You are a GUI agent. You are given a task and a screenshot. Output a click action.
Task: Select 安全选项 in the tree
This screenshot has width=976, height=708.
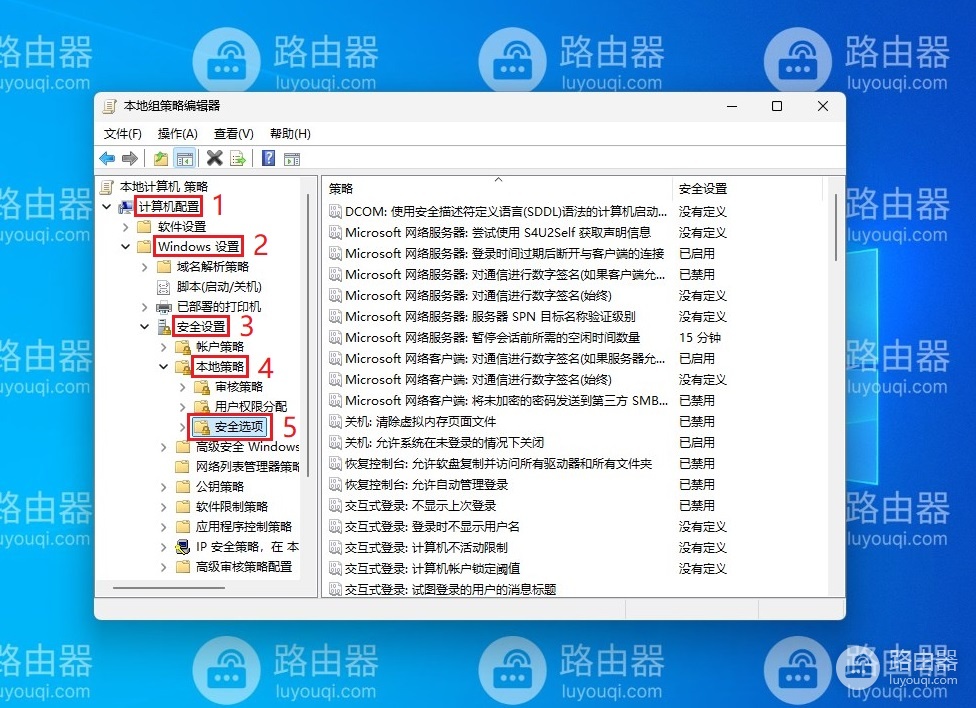[x=239, y=427]
